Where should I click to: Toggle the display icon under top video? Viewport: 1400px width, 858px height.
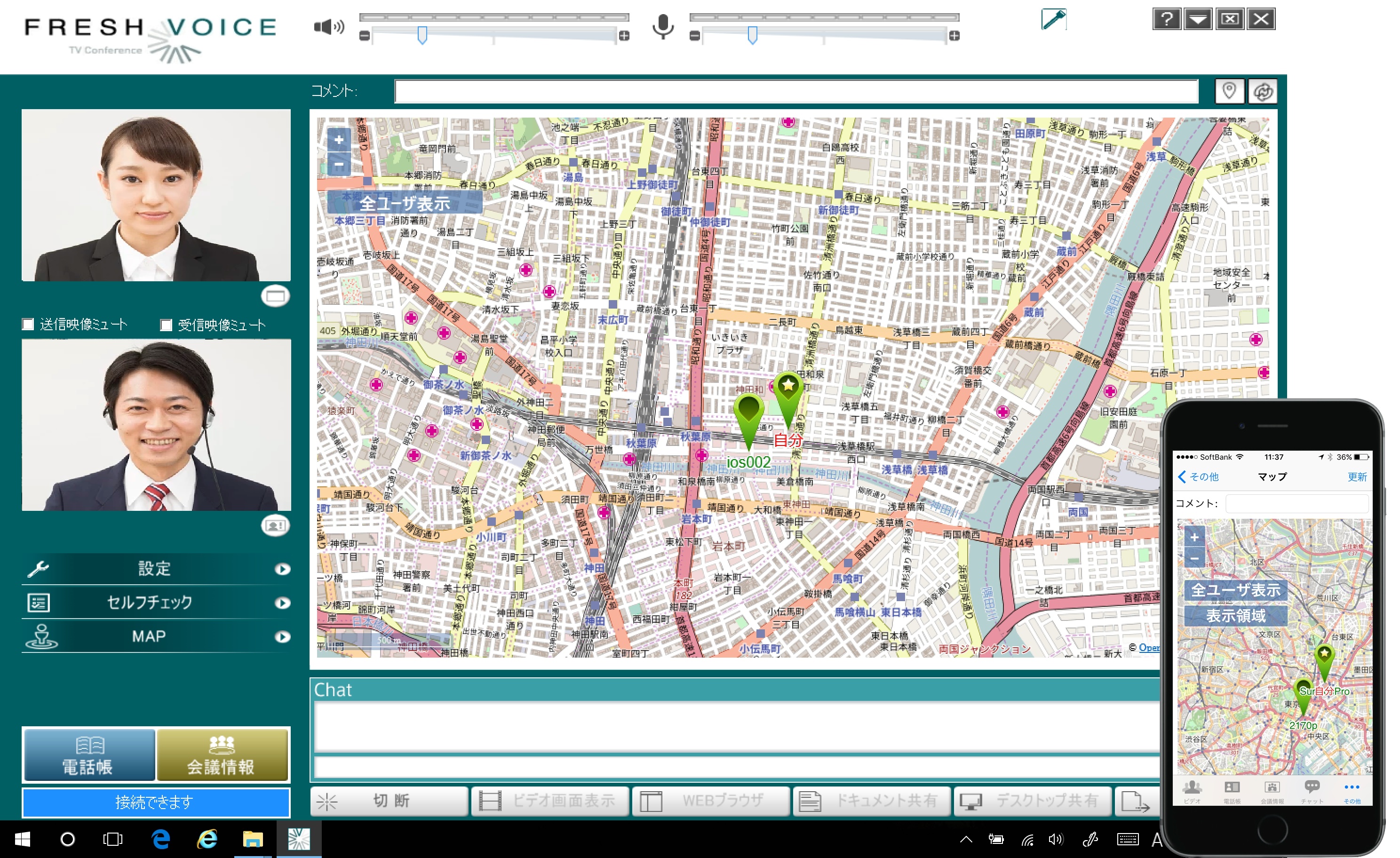[276, 296]
